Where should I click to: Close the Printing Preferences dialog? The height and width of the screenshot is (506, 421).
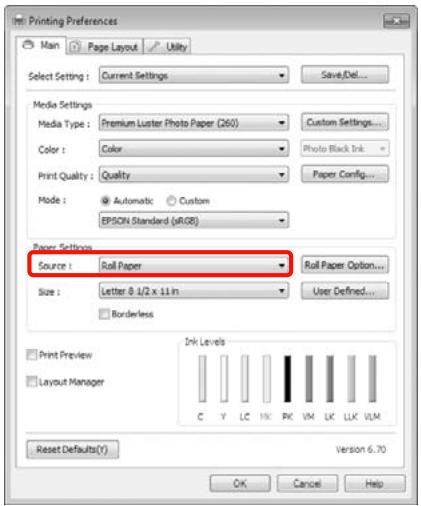pyautogui.click(x=396, y=21)
